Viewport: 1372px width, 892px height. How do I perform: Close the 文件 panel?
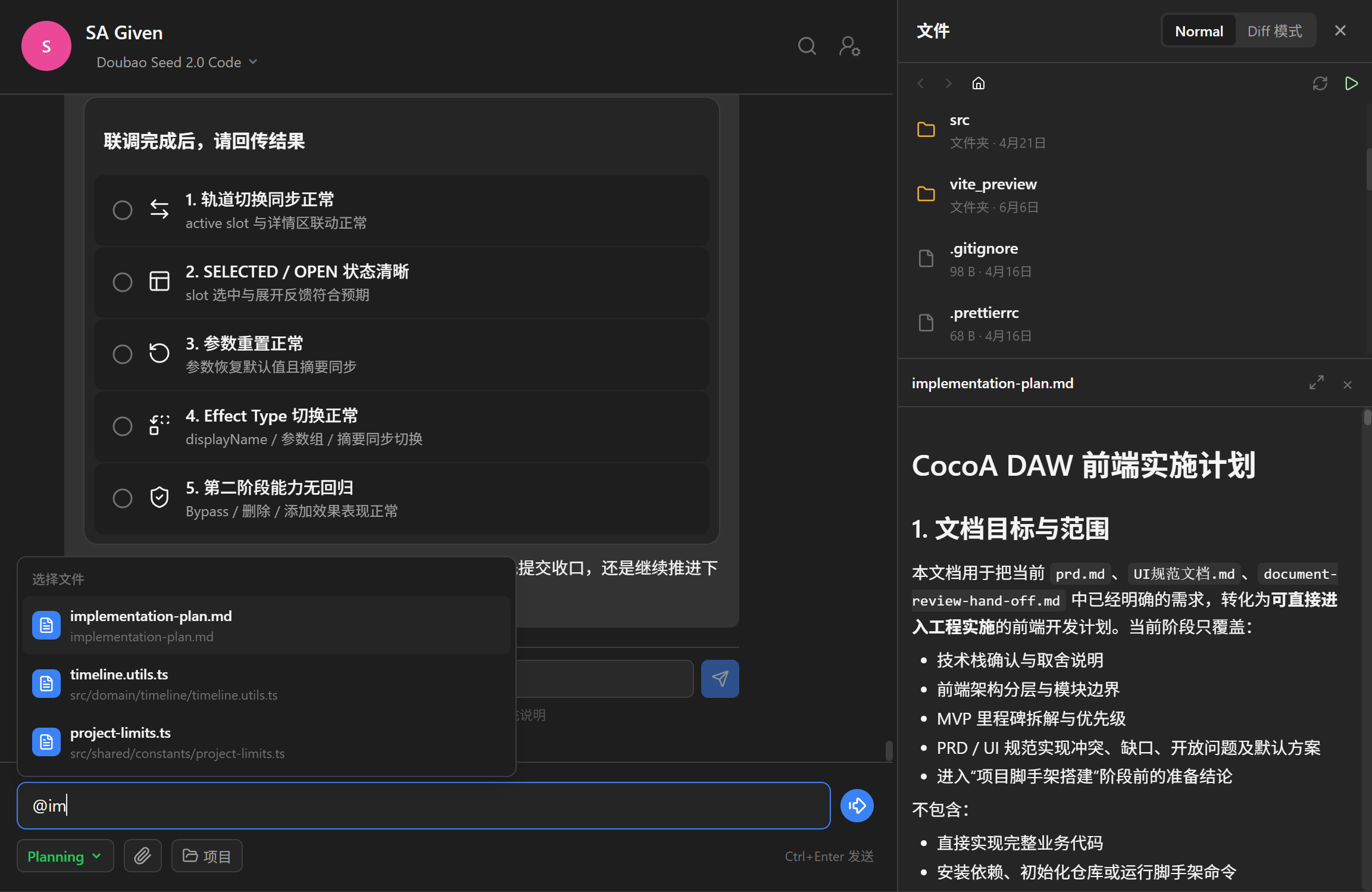tap(1340, 31)
